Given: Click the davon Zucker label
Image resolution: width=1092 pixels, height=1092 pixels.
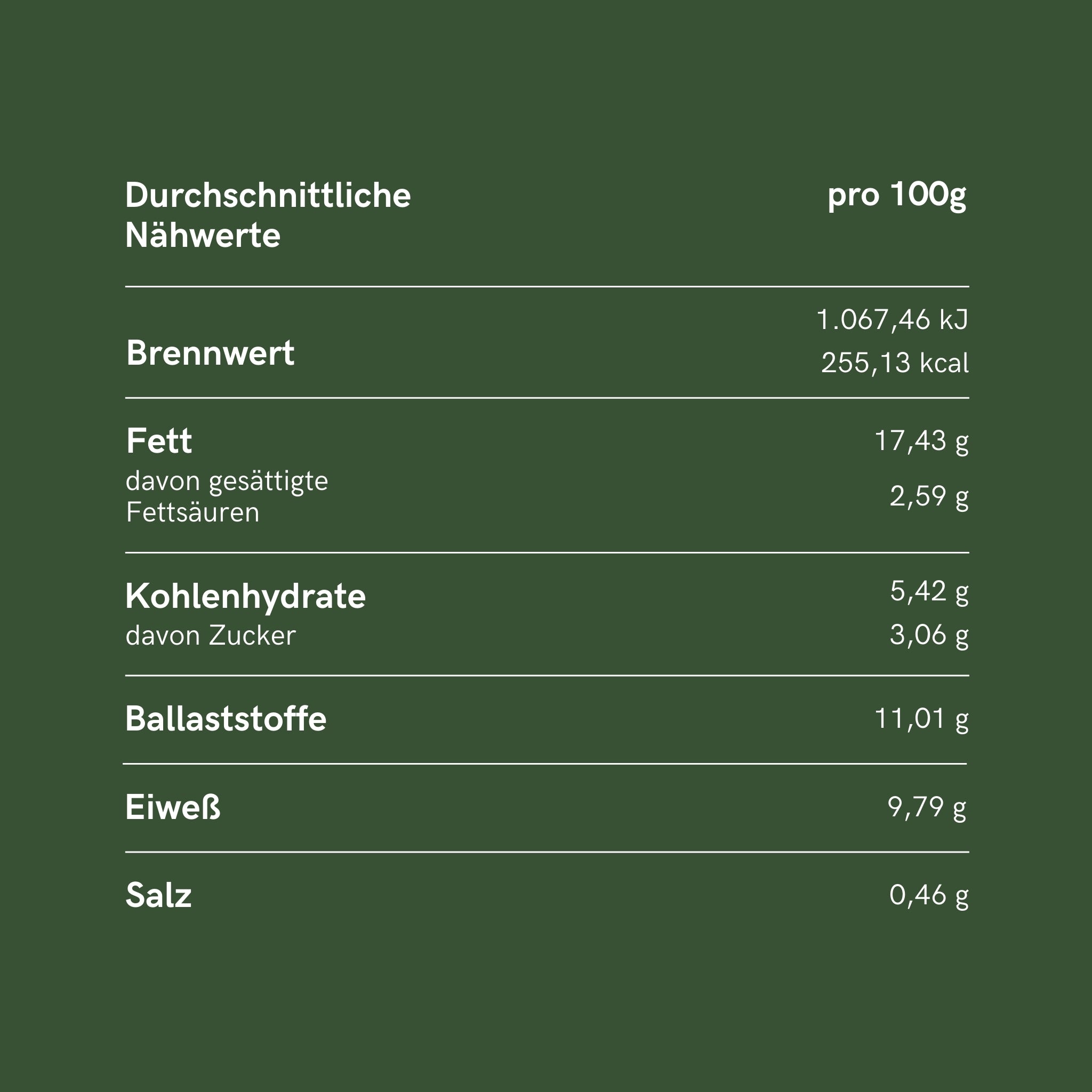Looking at the screenshot, I should 210,635.
